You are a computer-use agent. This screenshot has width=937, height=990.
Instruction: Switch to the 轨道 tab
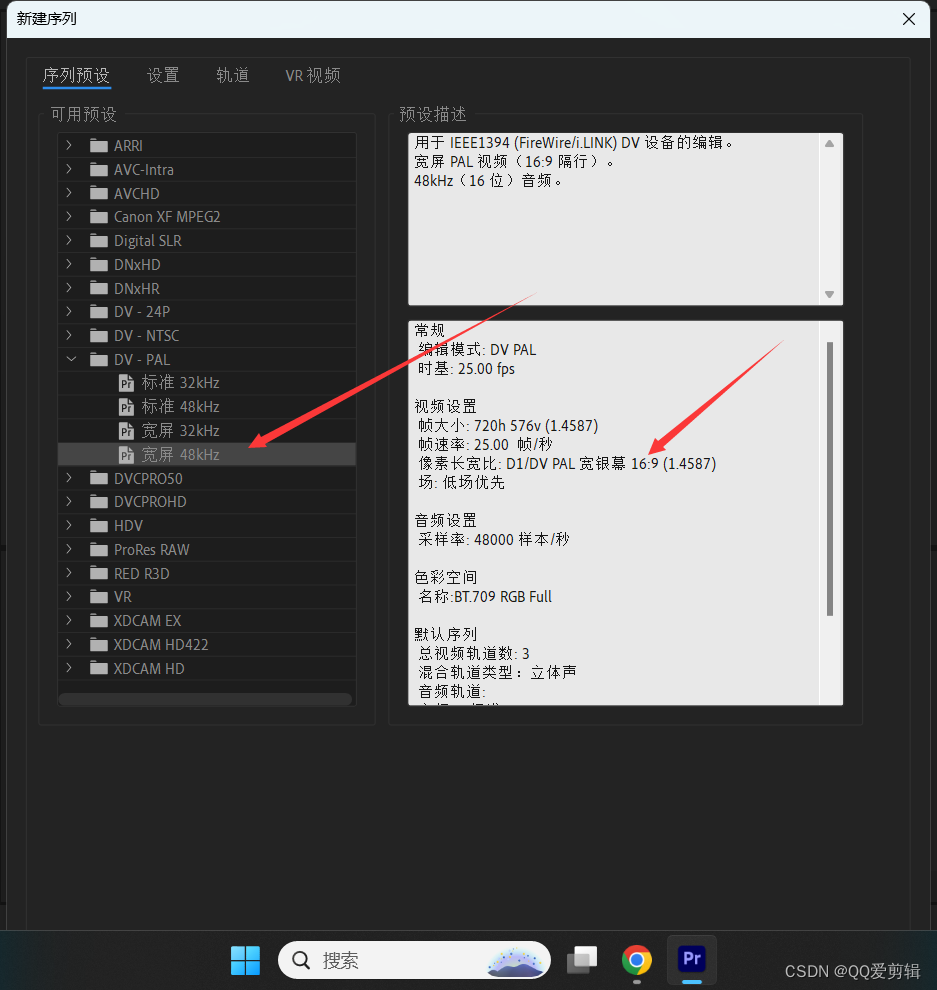(233, 76)
